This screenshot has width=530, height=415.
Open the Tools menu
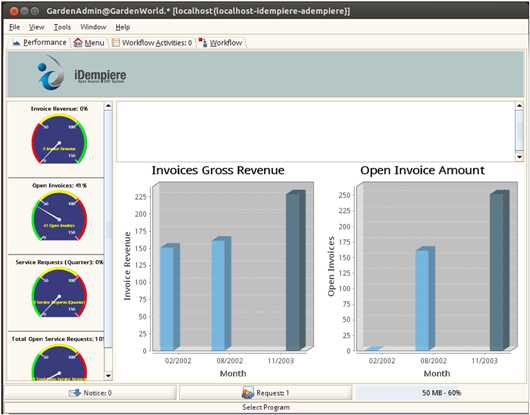[x=63, y=27]
